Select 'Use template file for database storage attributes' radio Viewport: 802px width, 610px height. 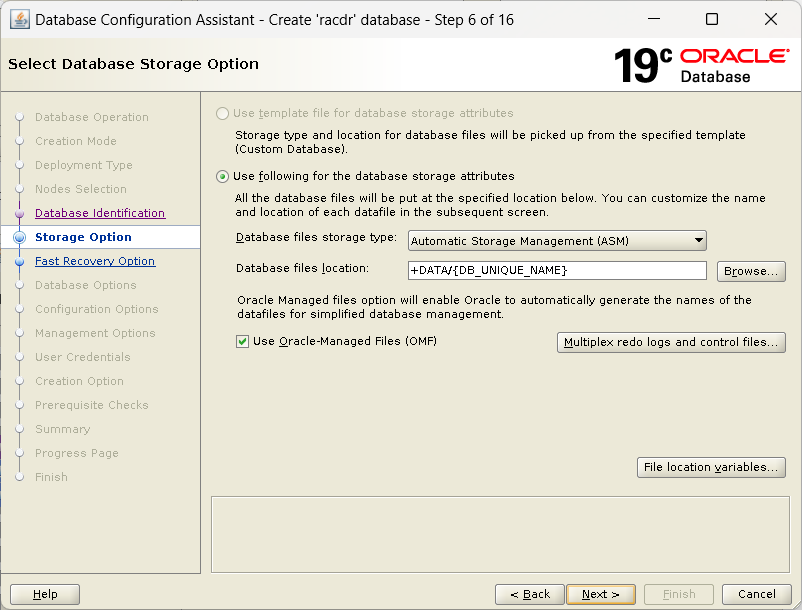[222, 113]
